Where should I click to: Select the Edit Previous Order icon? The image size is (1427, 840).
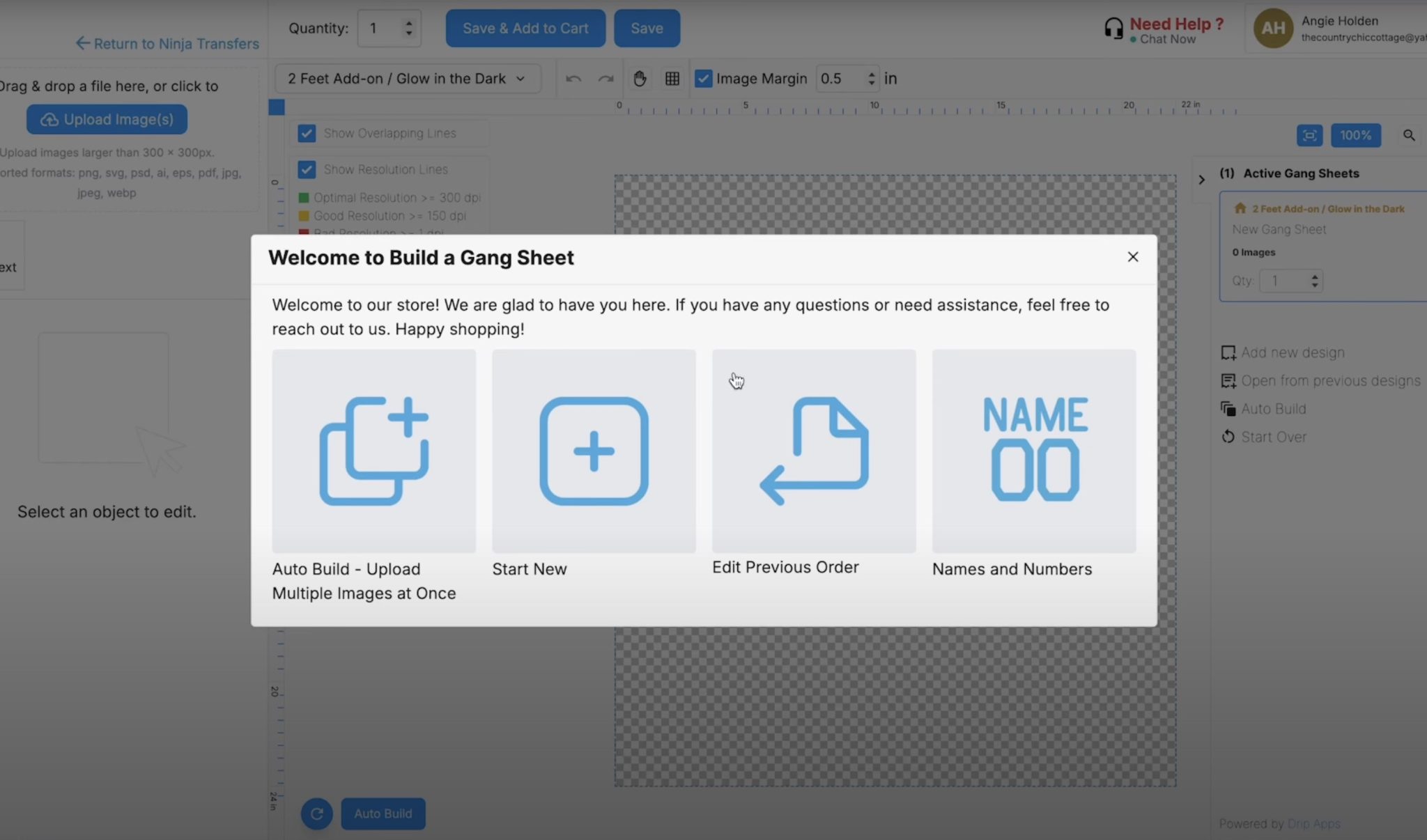click(814, 451)
